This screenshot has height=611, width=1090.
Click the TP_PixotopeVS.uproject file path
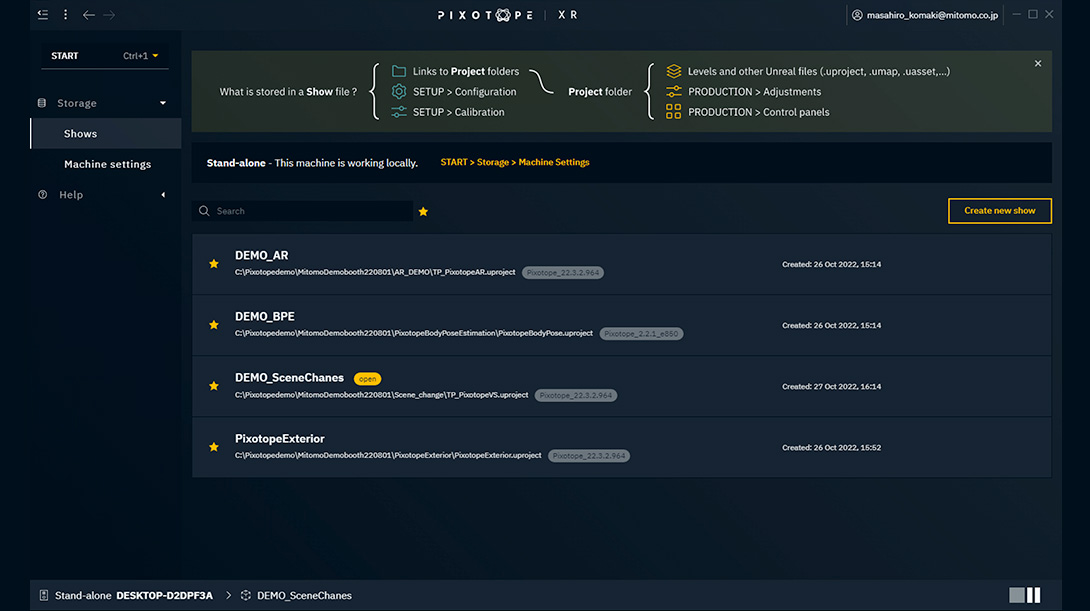pos(381,395)
